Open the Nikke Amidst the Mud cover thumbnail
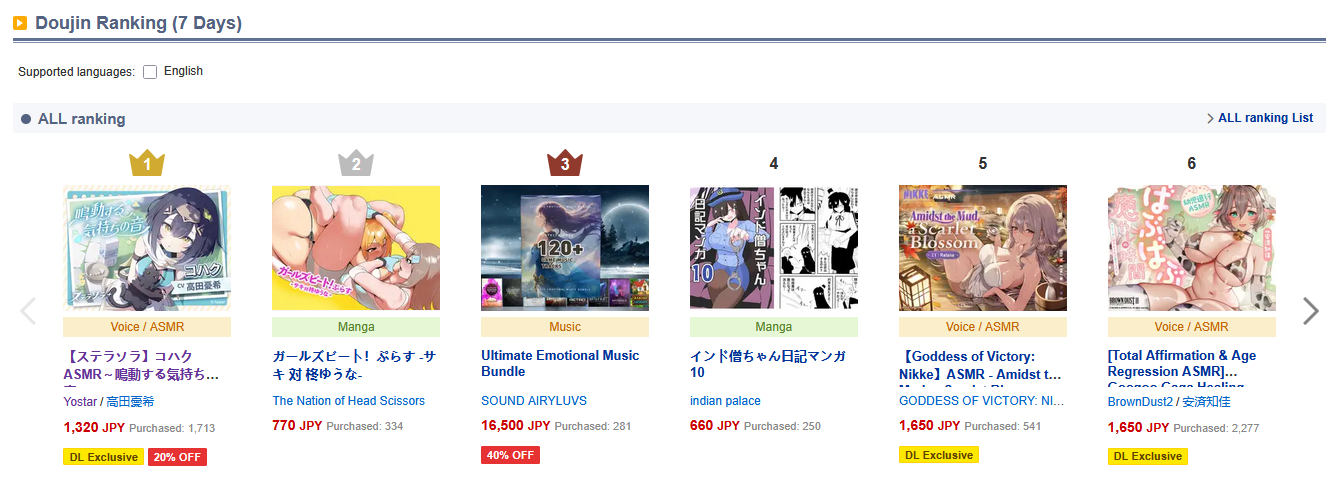The image size is (1336, 493). [x=983, y=248]
